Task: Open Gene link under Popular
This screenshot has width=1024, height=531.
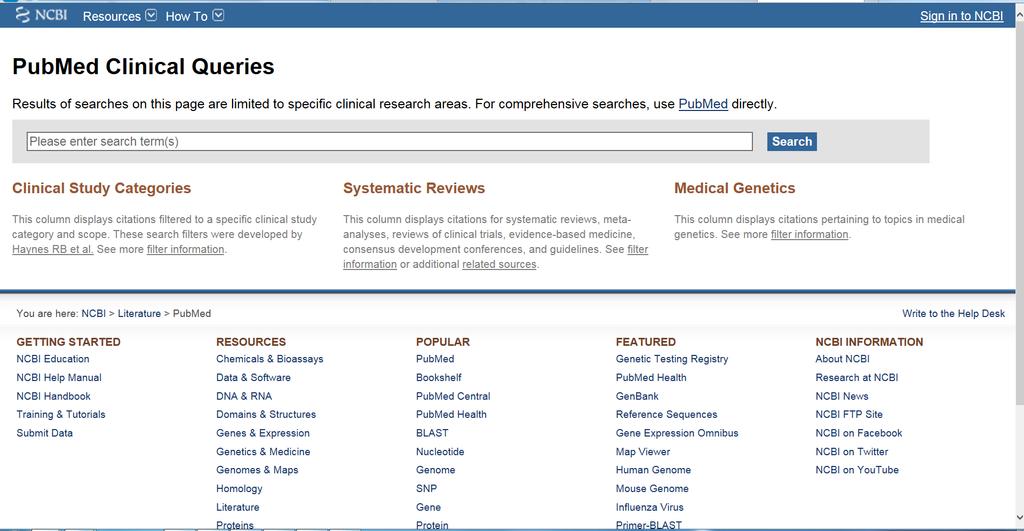Action: coord(428,507)
